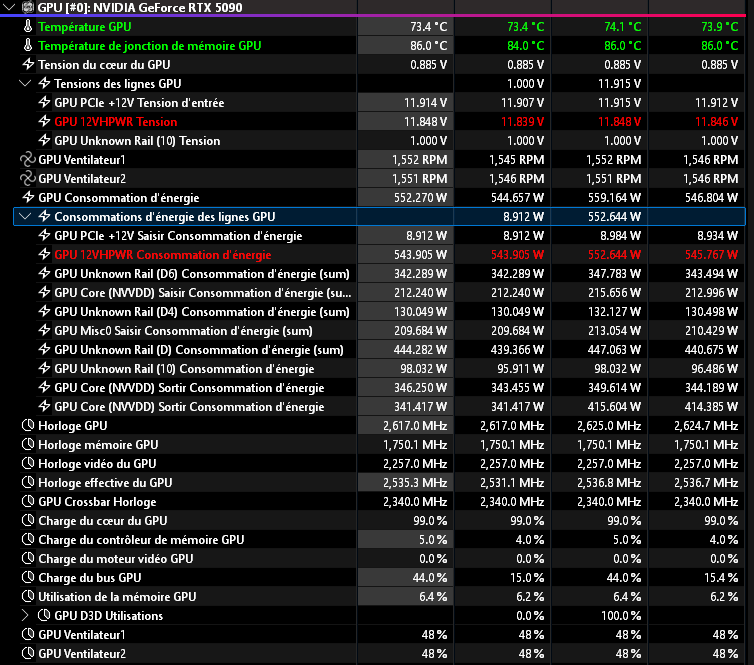Click the thermometer icon beside Température GPU
This screenshot has height=665, width=754.
[28, 26]
